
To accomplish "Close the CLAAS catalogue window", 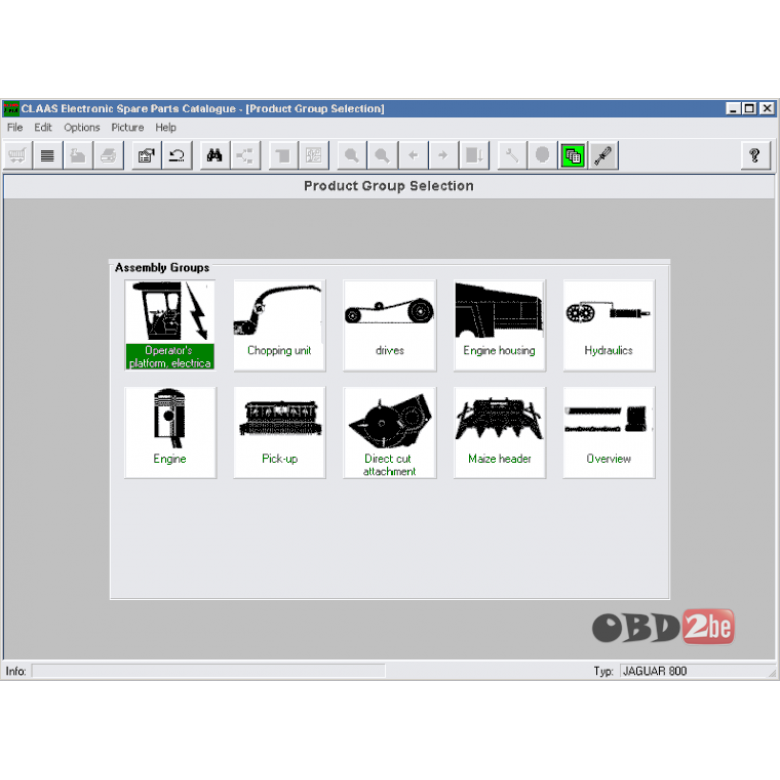I will pos(767,108).
